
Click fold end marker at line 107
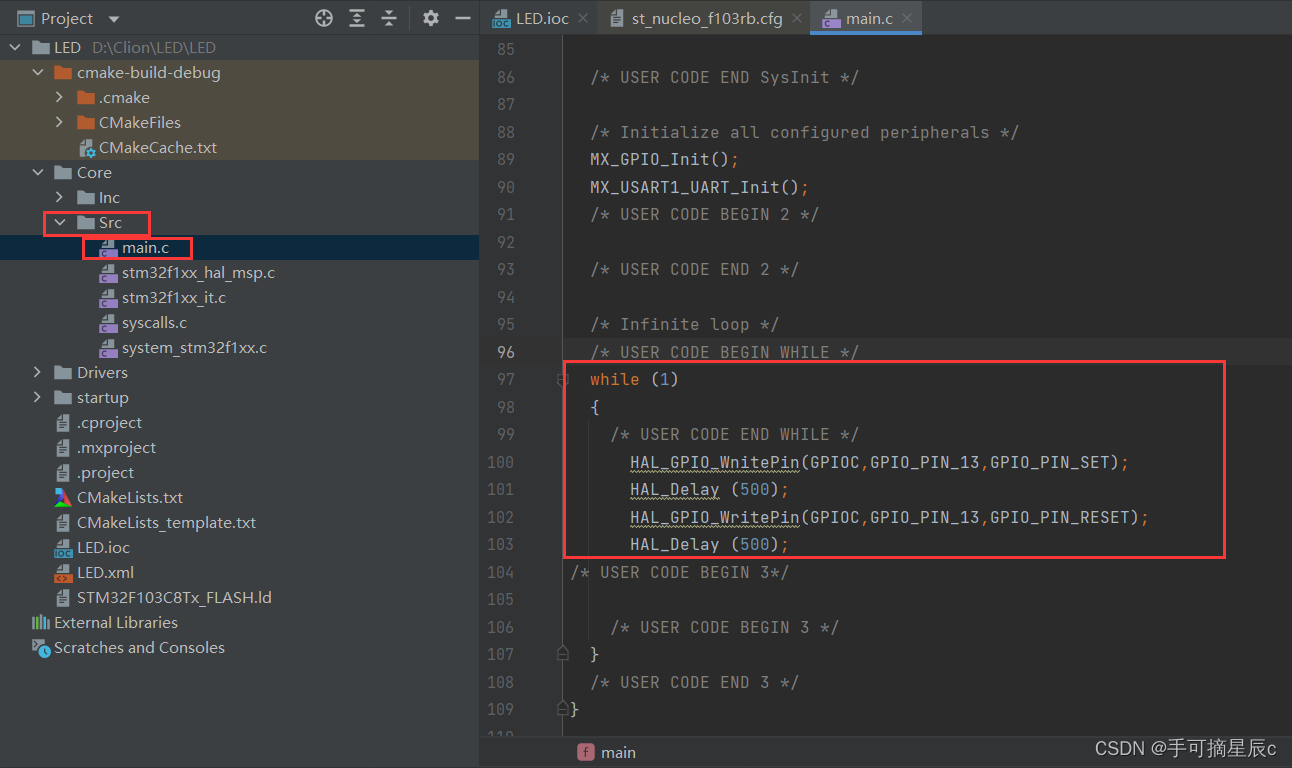point(563,654)
